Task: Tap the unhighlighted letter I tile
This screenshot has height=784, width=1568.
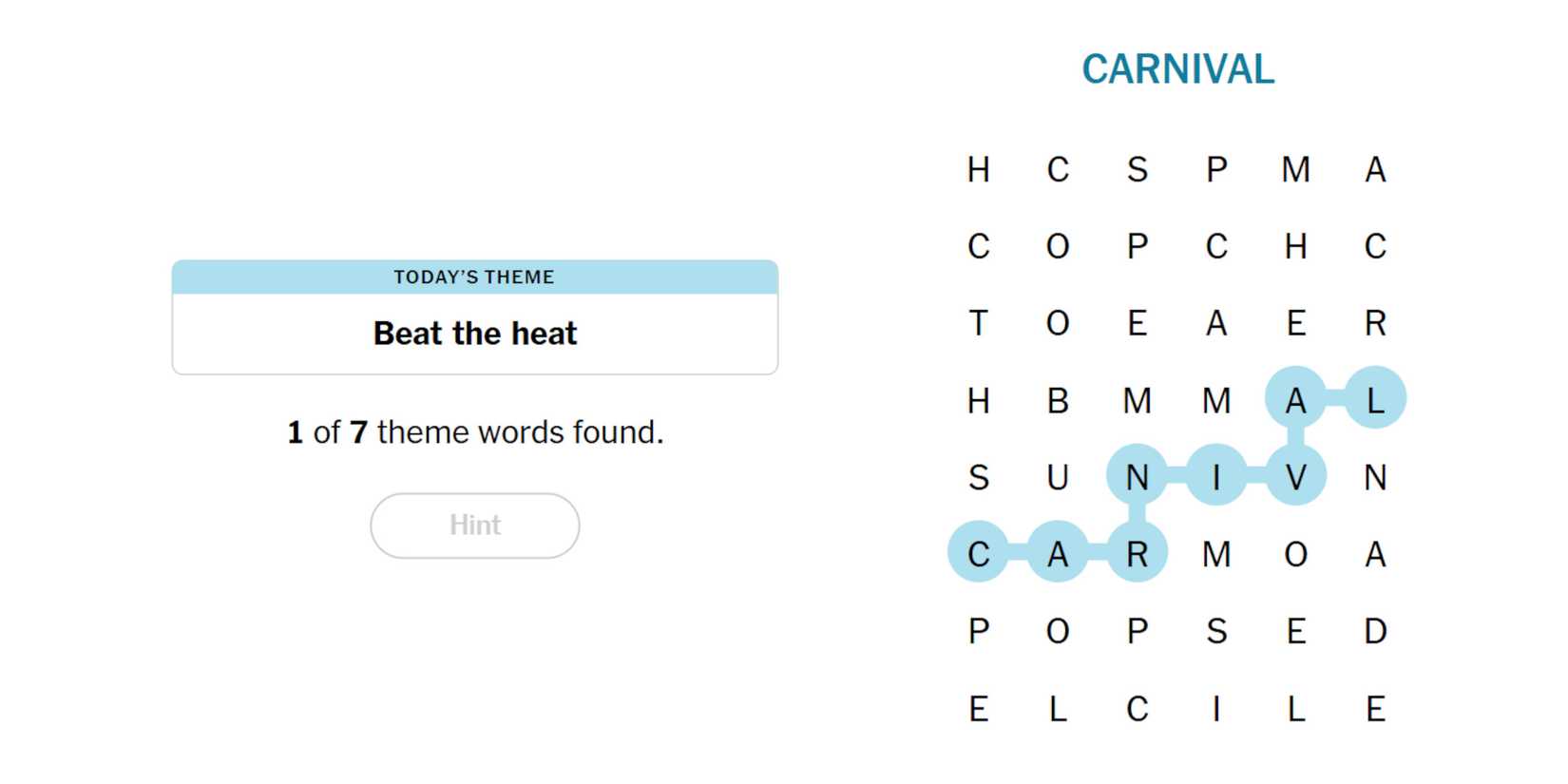Action: [x=1216, y=709]
